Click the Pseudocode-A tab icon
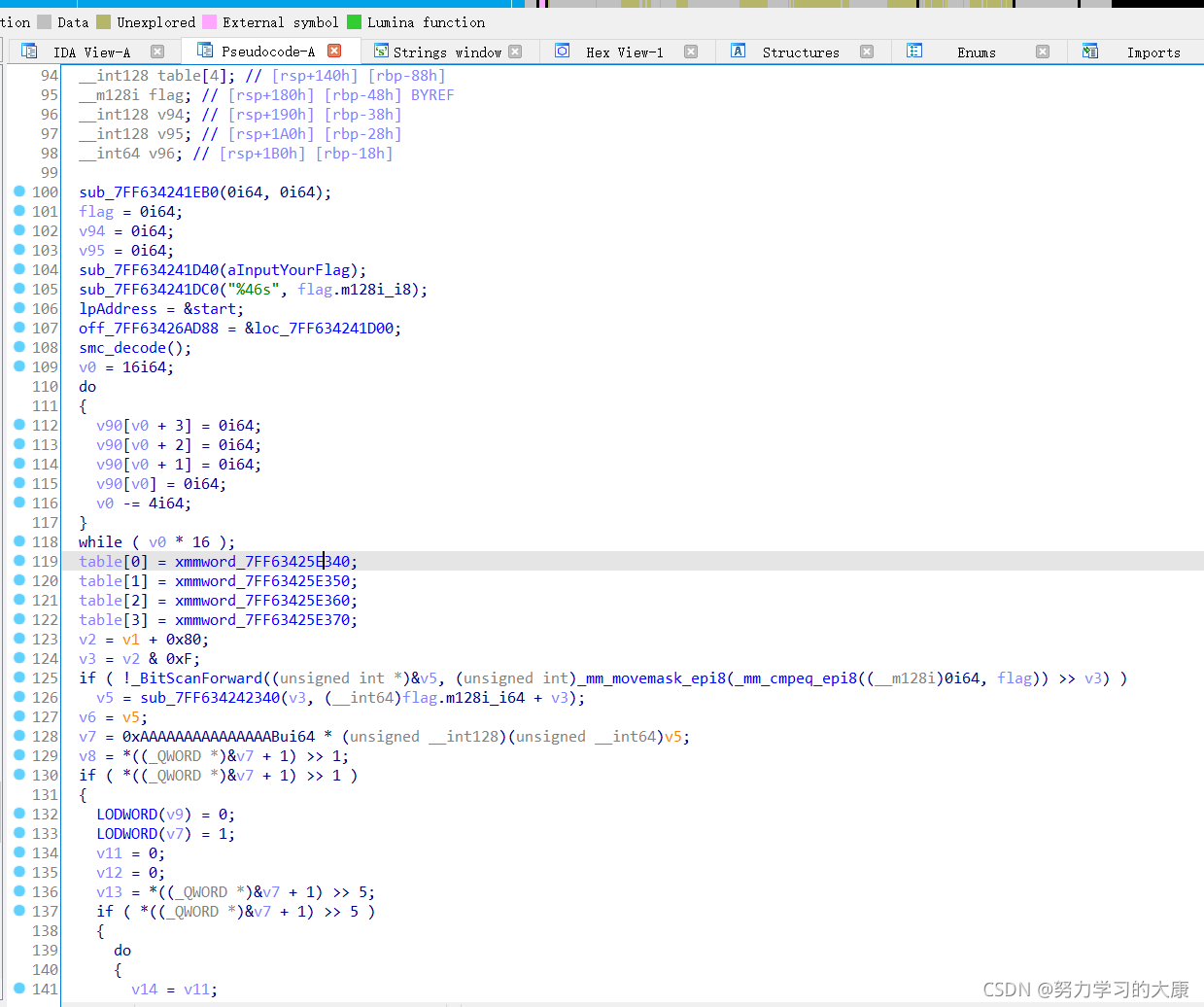Image resolution: width=1204 pixels, height=1007 pixels. (204, 50)
